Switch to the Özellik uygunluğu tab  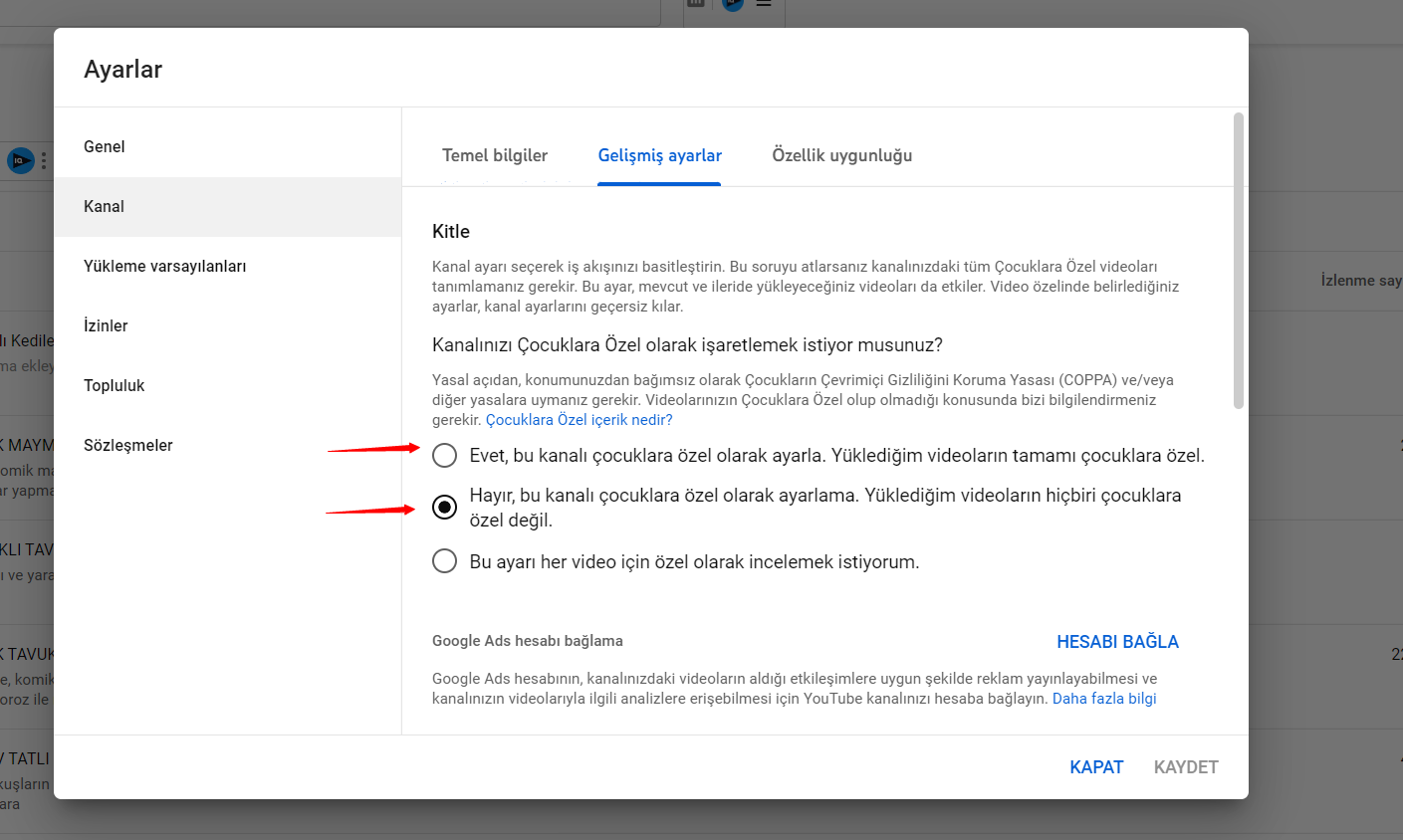coord(842,155)
